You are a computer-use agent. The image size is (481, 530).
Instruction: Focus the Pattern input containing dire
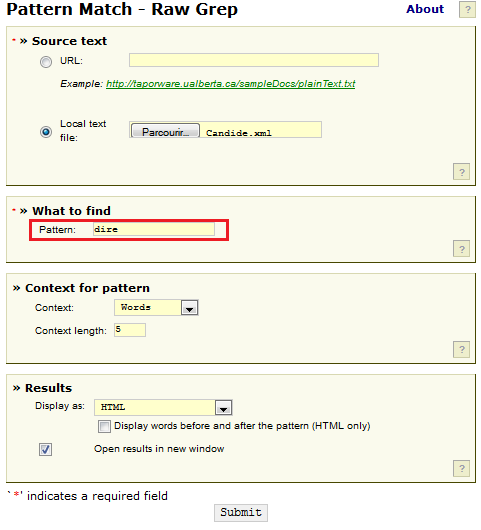tap(154, 229)
